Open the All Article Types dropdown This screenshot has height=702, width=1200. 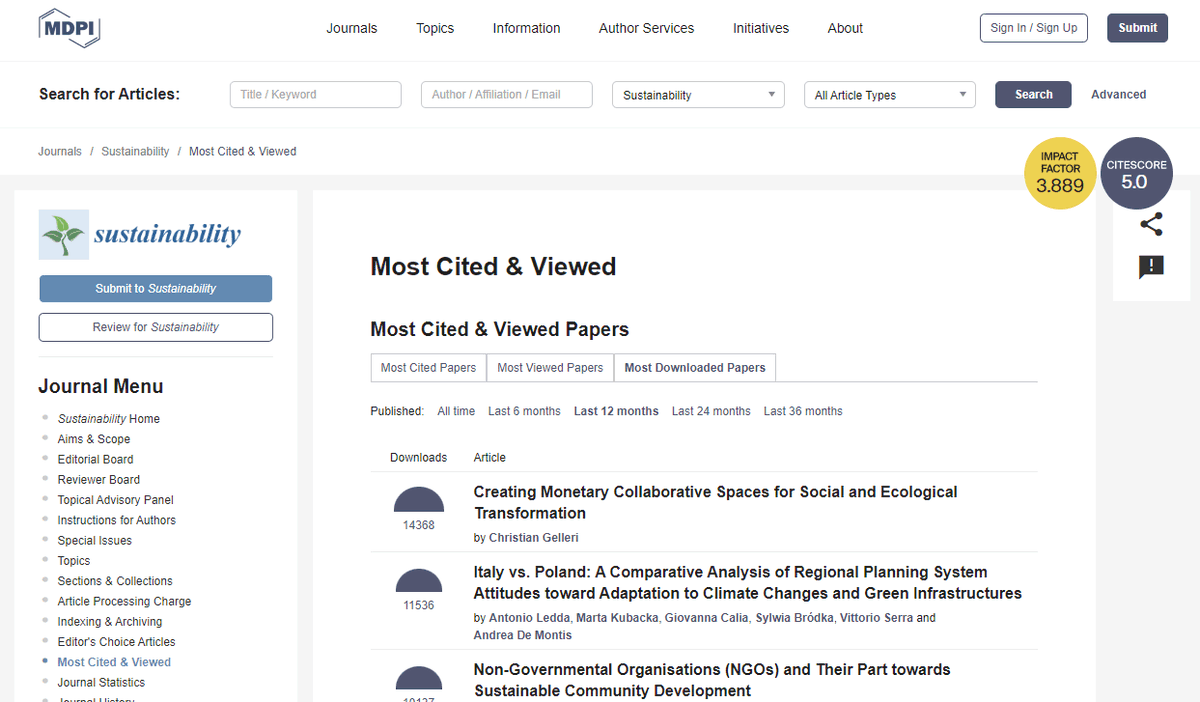coord(890,95)
